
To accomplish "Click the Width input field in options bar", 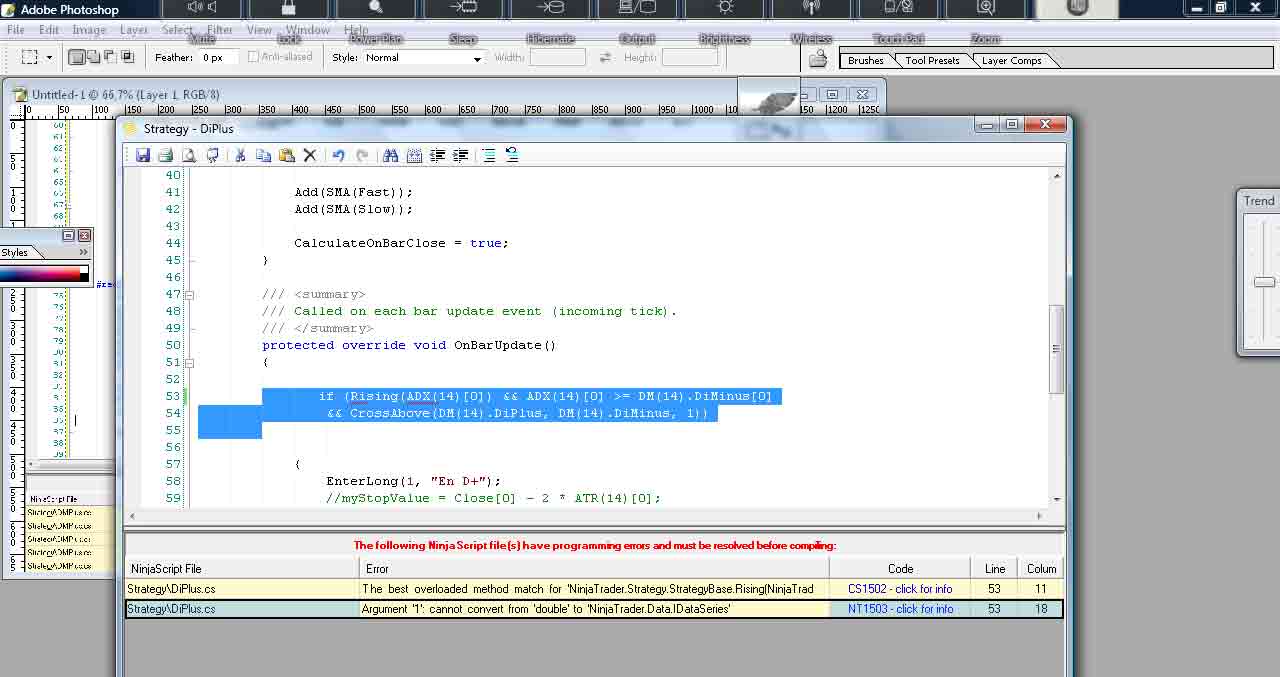I will click(x=557, y=58).
